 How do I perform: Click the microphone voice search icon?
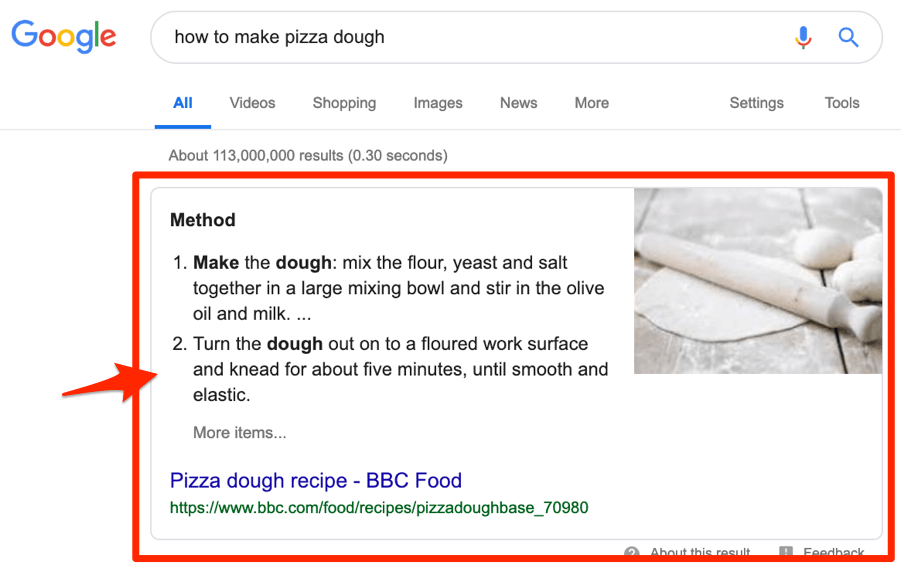click(803, 38)
